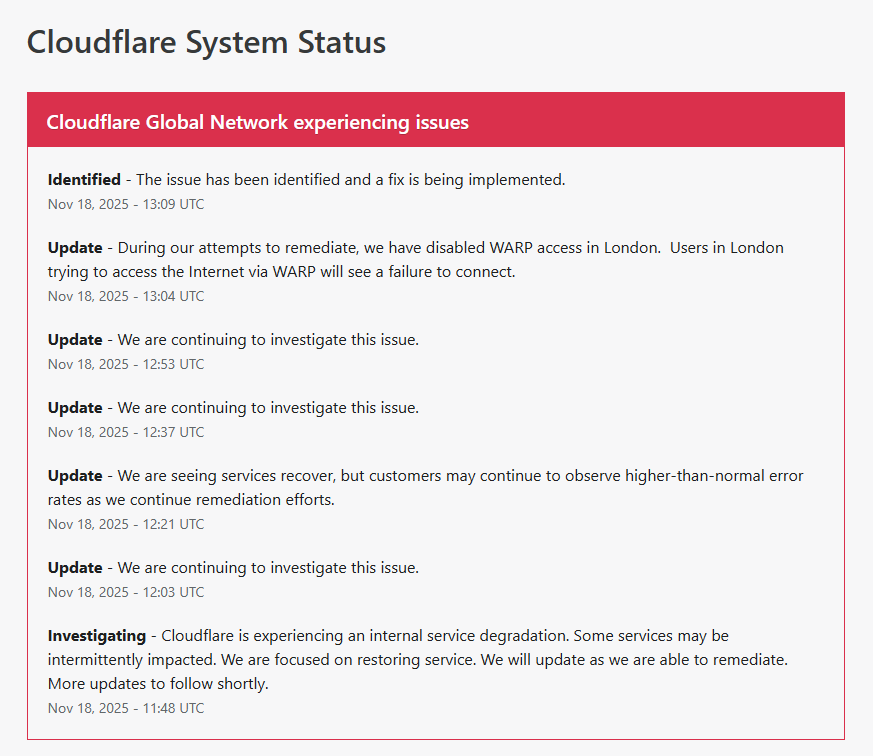The height and width of the screenshot is (756, 873).
Task: Click the Cloudflare System Status heading
Action: pyautogui.click(x=206, y=43)
